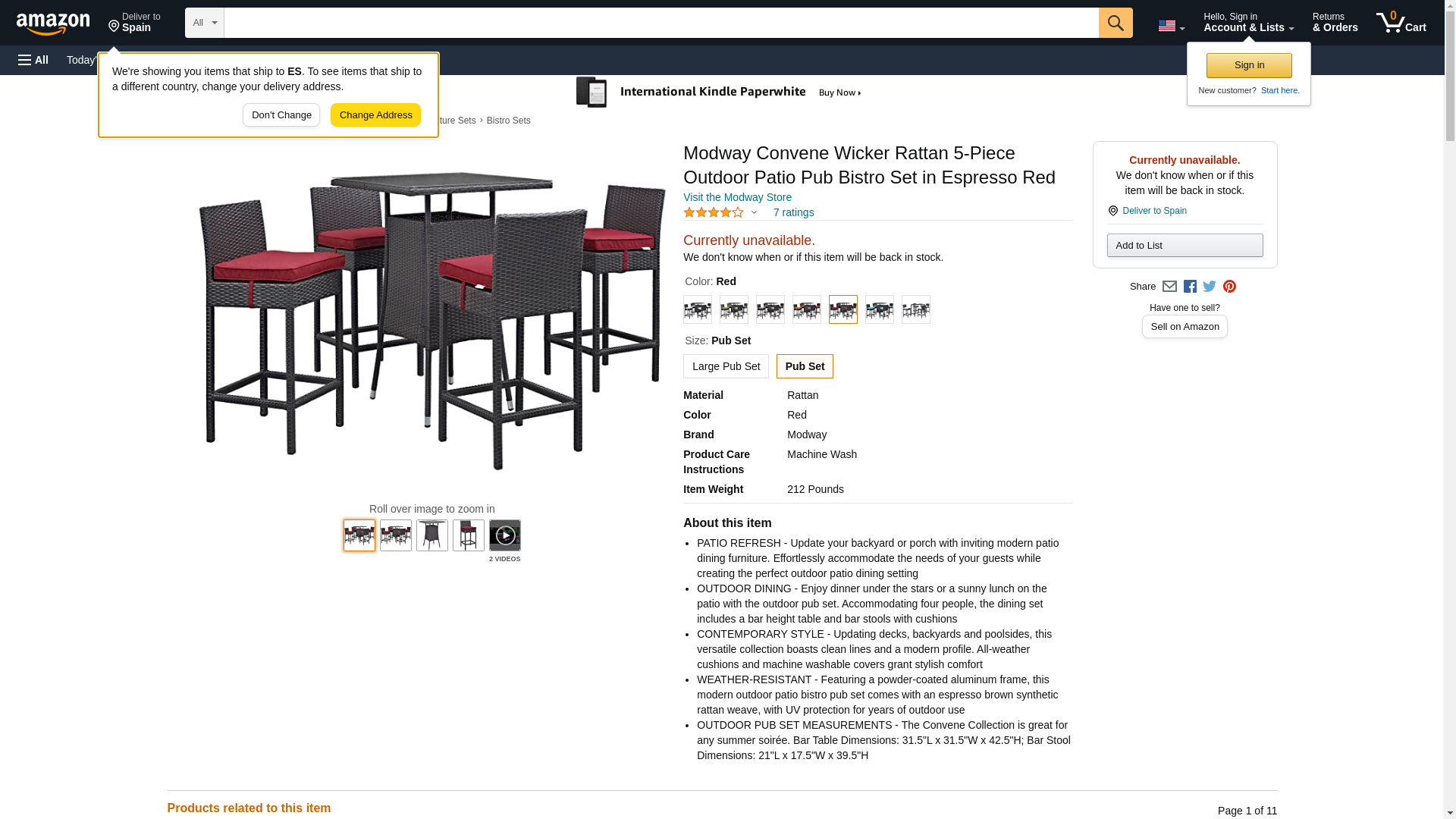Viewport: 1456px width, 819px height.
Task: Share this product on Facebook
Action: [1190, 287]
